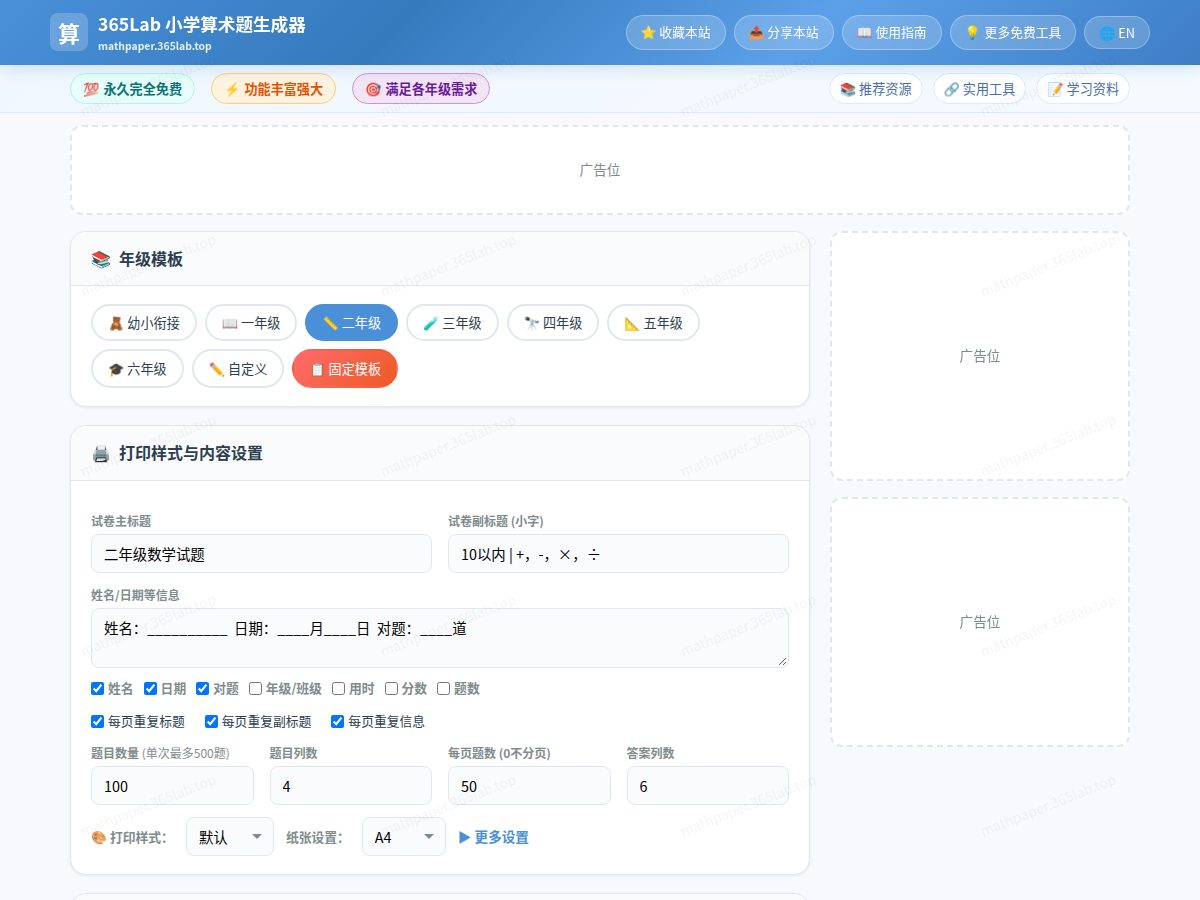Open the 打印样式 默认 dropdown
Screen dimensions: 1200x900
(x=230, y=837)
